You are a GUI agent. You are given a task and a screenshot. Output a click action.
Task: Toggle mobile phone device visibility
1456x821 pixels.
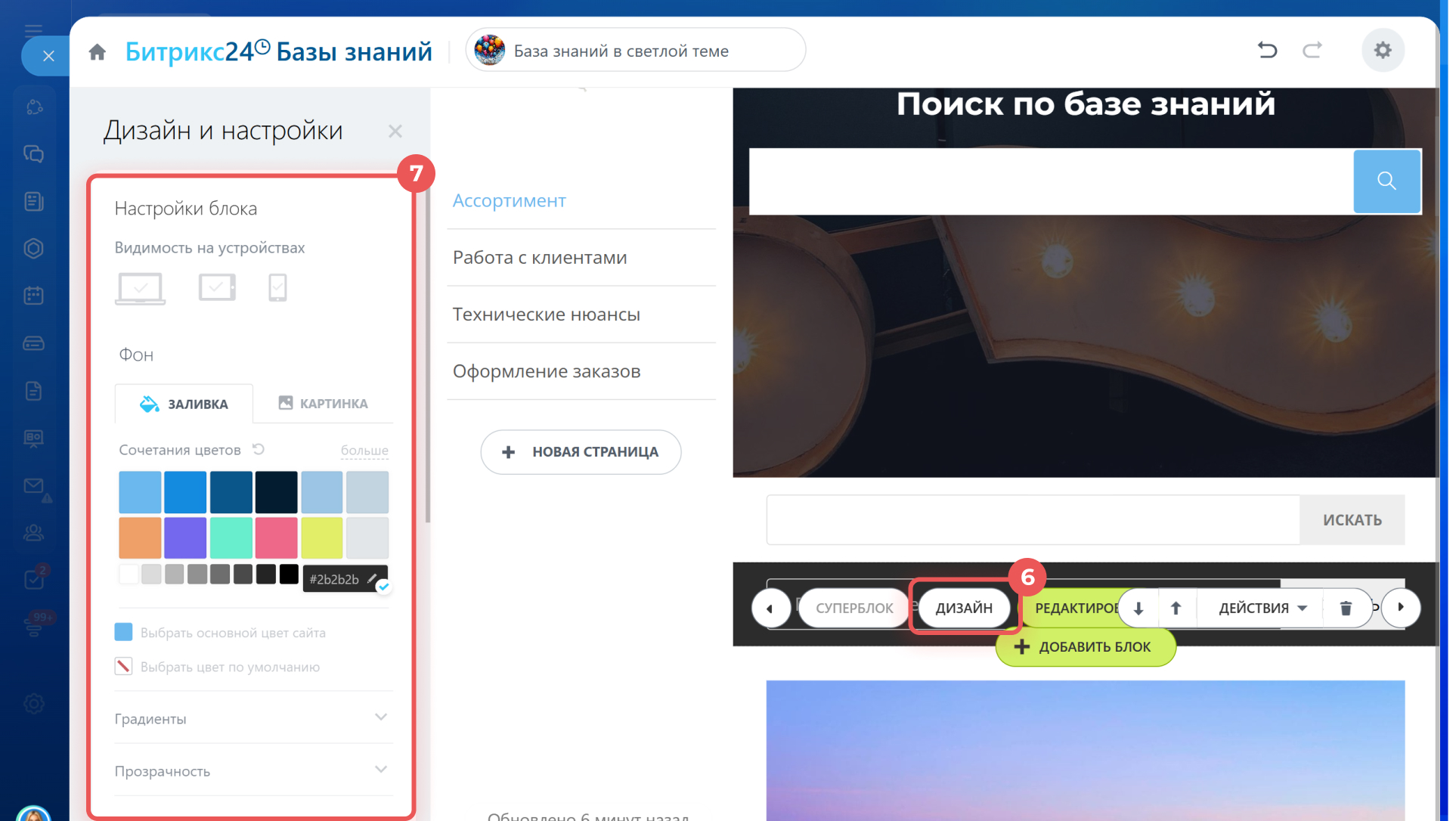(x=277, y=287)
